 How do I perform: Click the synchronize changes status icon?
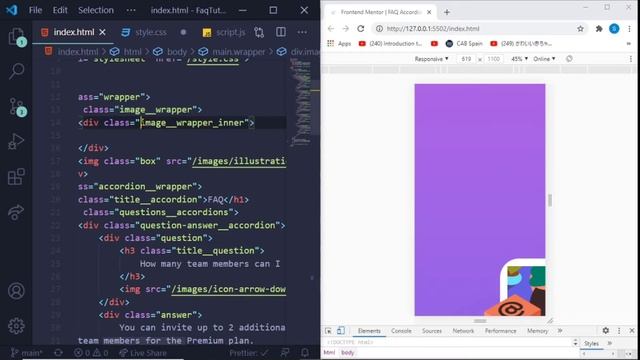click(58, 353)
